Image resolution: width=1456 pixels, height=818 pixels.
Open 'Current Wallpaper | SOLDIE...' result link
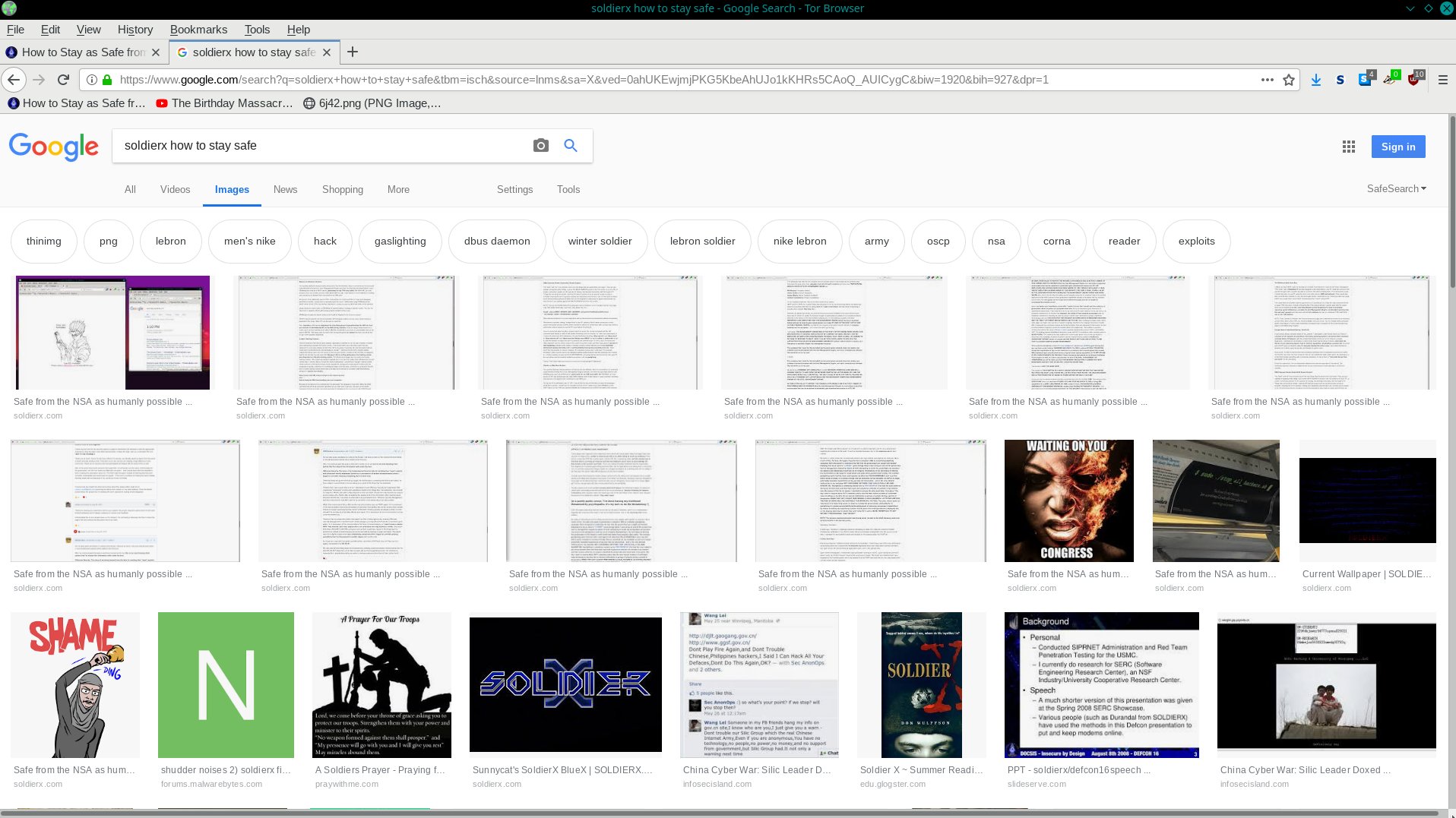click(1366, 574)
